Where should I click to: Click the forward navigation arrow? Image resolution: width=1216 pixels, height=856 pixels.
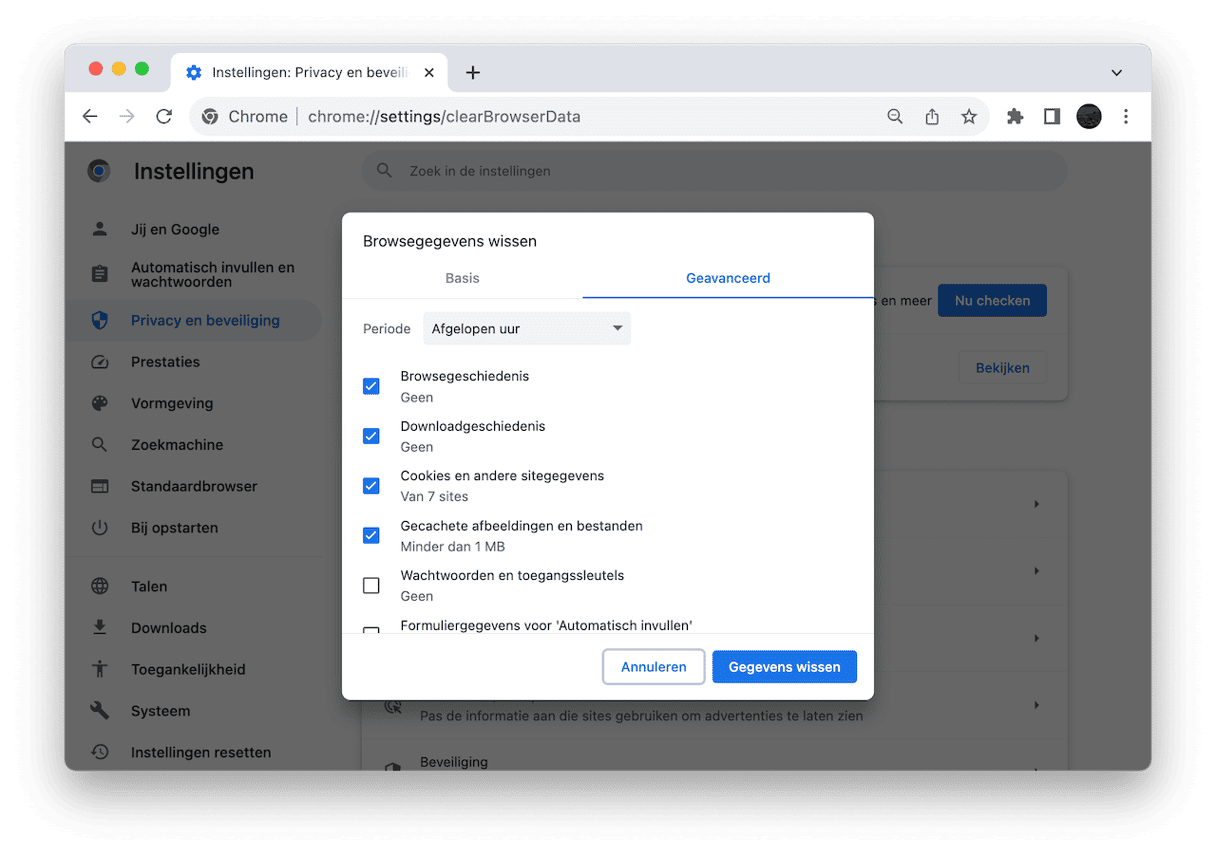[x=127, y=117]
